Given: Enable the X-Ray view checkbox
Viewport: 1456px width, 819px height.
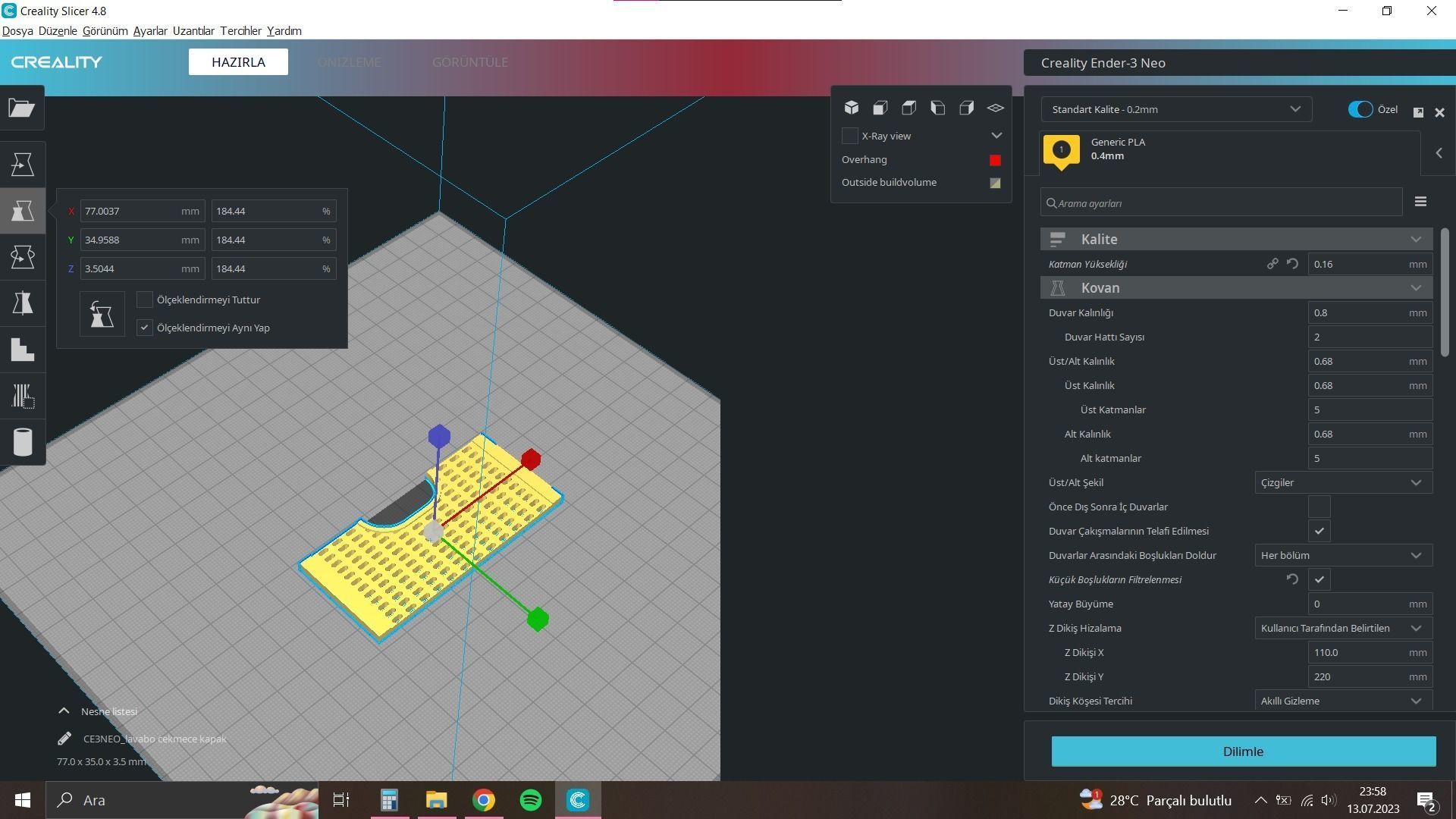Looking at the screenshot, I should pyautogui.click(x=850, y=136).
